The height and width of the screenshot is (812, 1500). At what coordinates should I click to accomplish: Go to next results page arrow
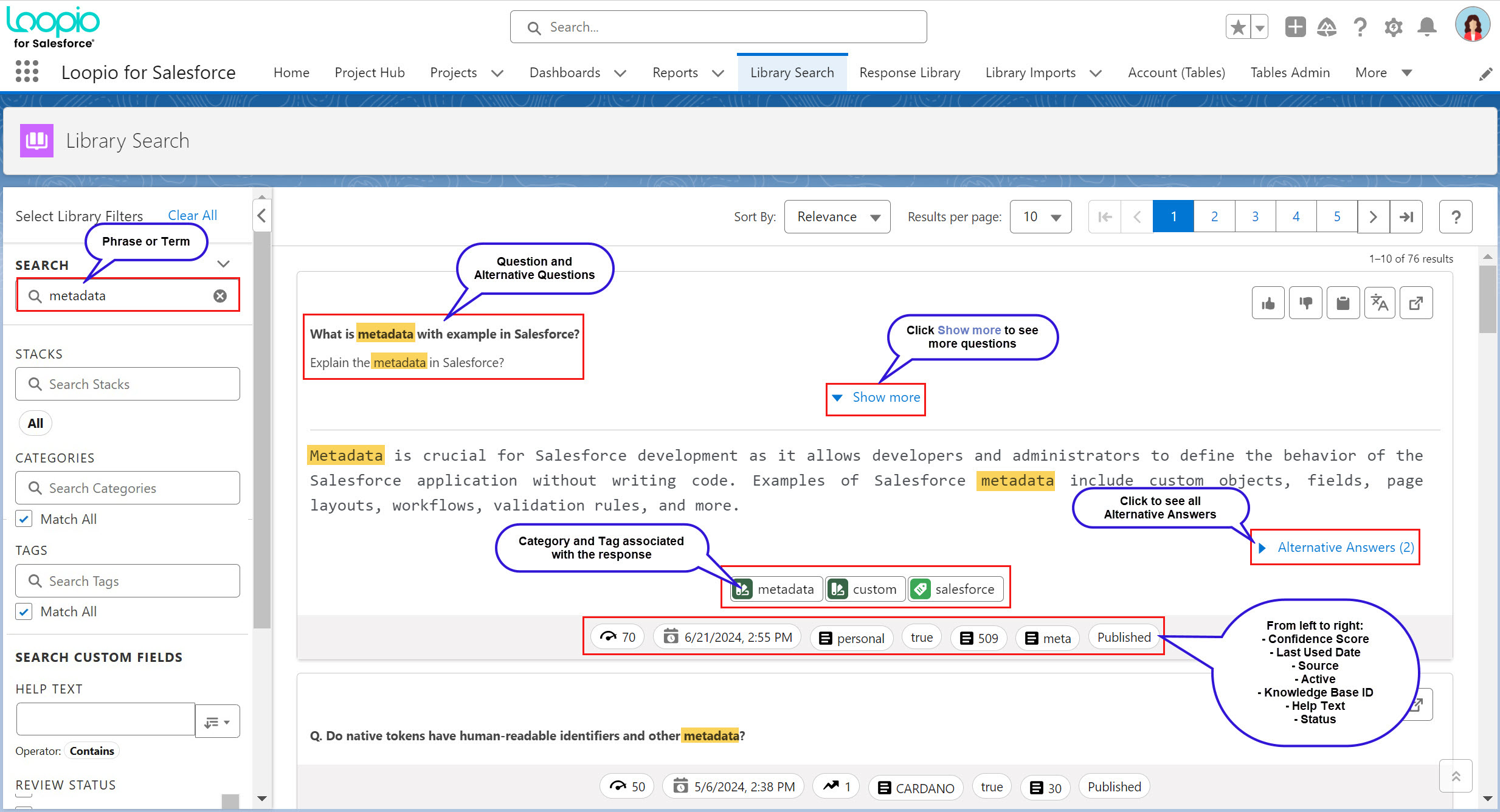pos(1373,217)
